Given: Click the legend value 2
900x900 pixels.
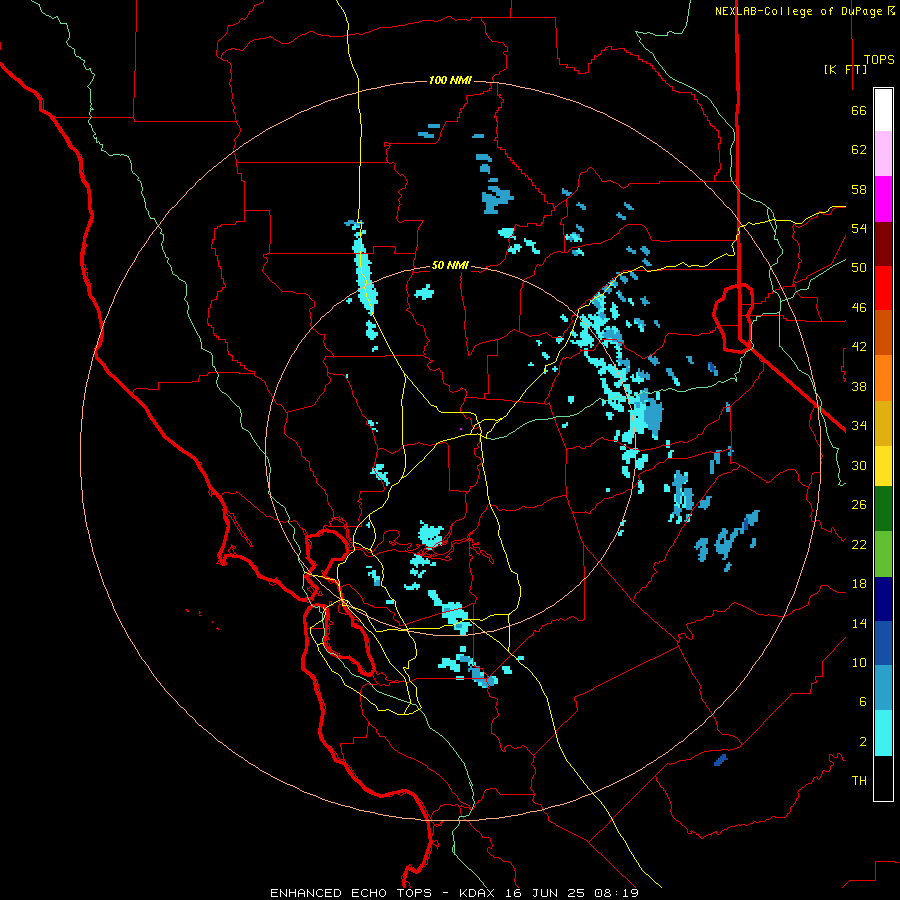Looking at the screenshot, I should click(x=863, y=742).
